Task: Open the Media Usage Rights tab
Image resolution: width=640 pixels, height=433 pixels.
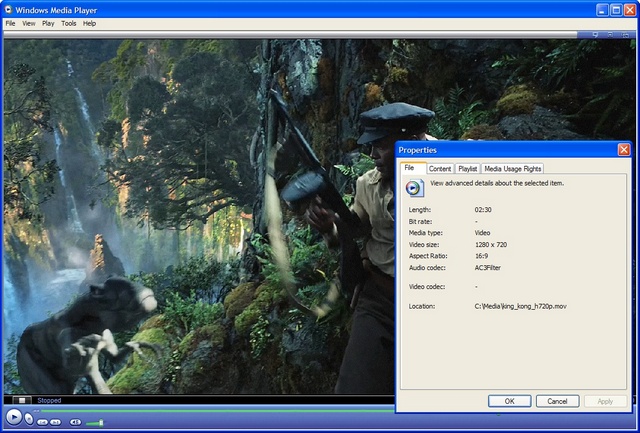Action: coord(513,169)
